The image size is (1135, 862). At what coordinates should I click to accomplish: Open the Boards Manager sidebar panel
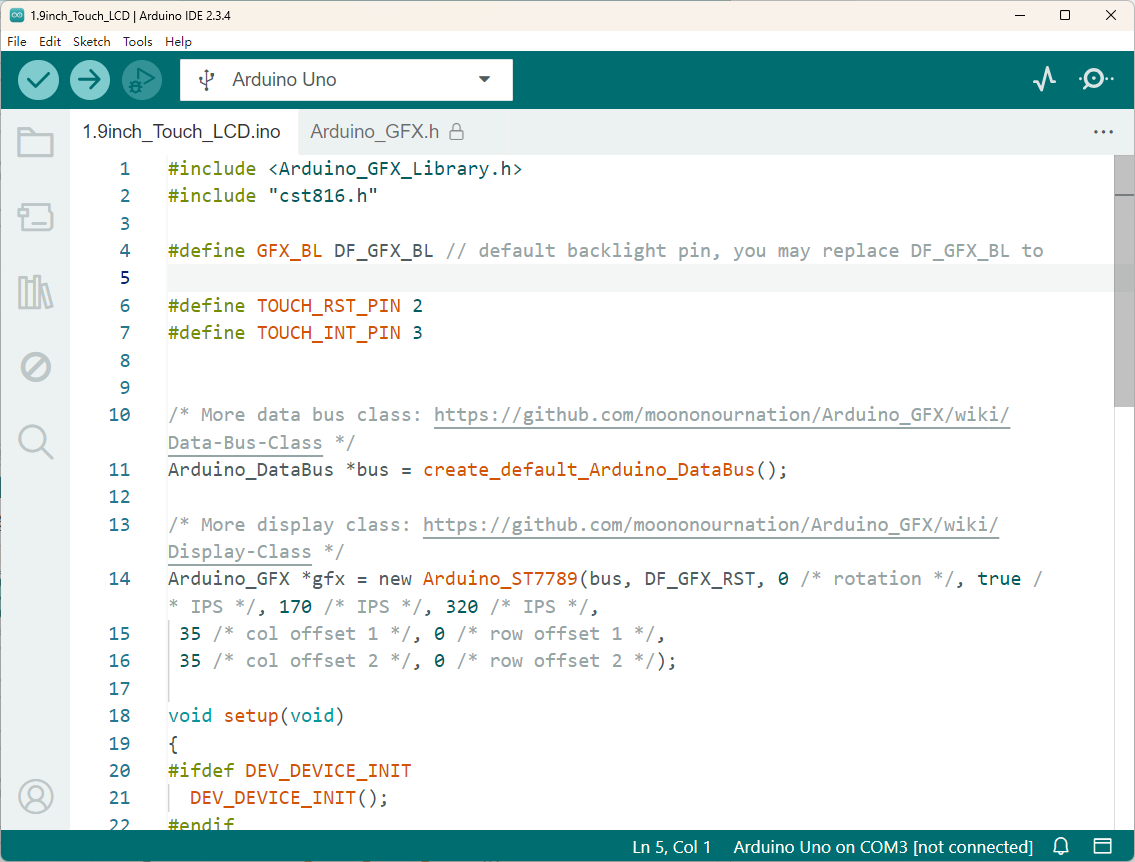pos(35,216)
